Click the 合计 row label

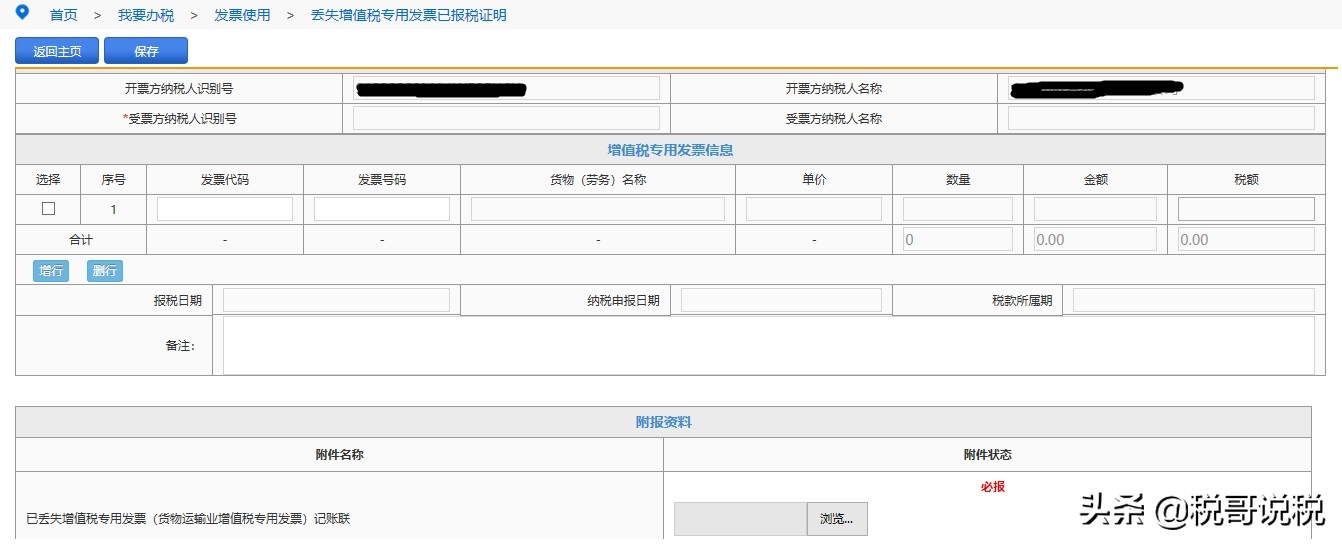(x=81, y=240)
